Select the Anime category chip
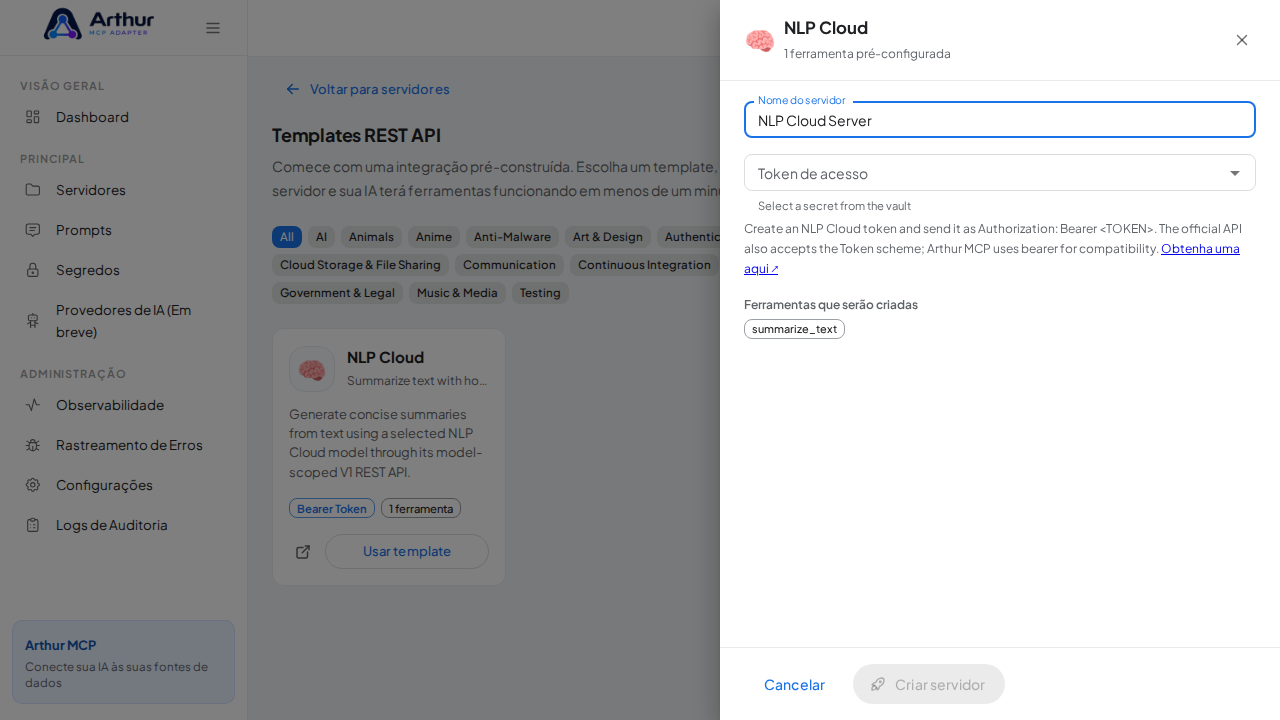 click(434, 237)
